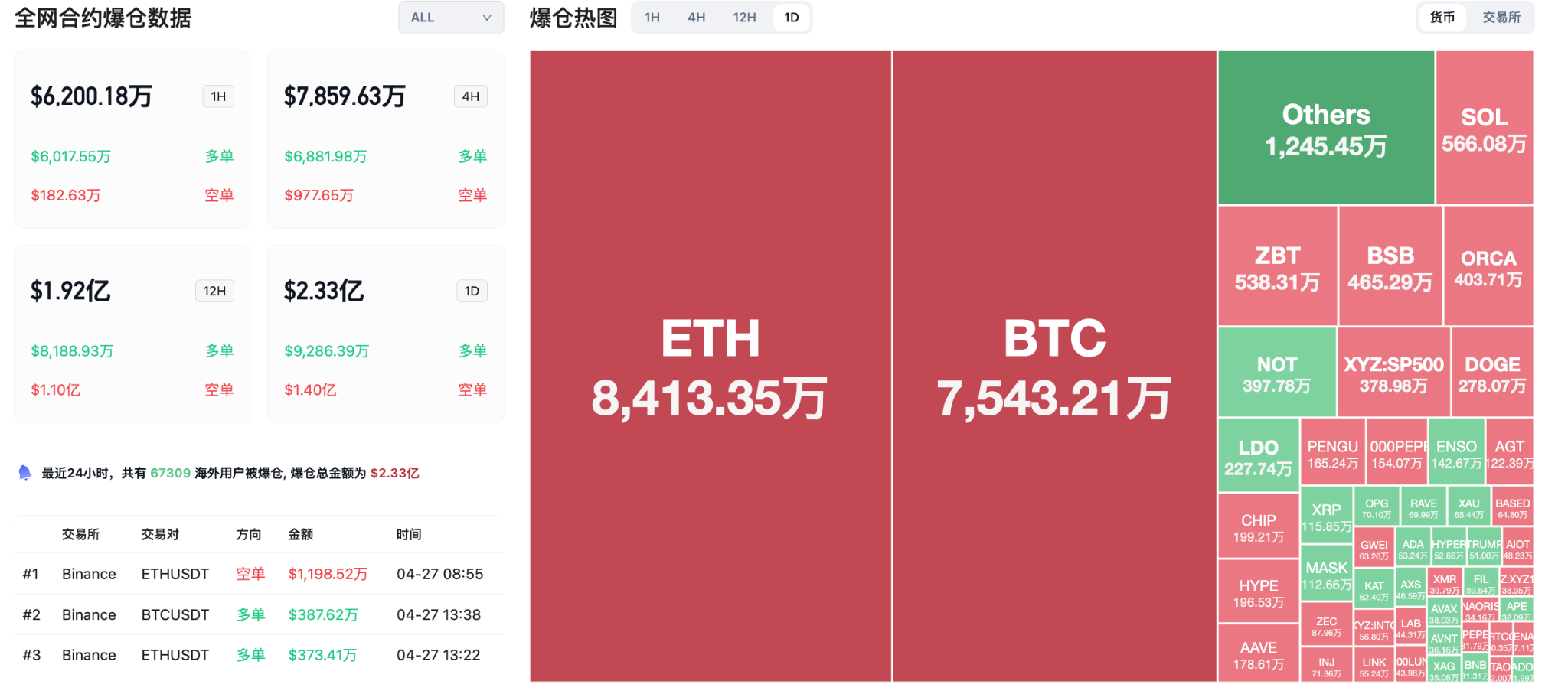Image resolution: width=1568 pixels, height=694 pixels.
Task: Open the $2.33亿 1D liquidation card
Action: (x=385, y=334)
